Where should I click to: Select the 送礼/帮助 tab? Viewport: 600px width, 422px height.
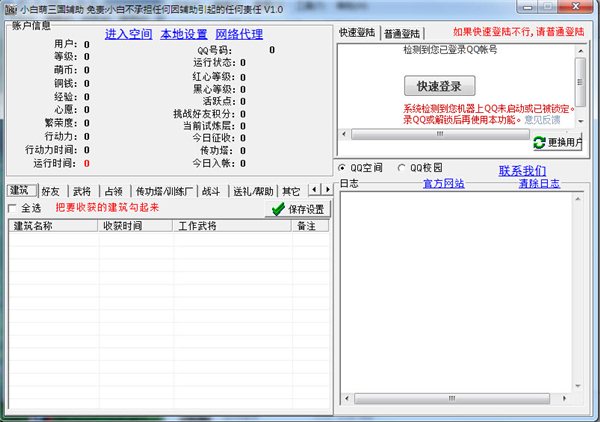pyautogui.click(x=253, y=191)
